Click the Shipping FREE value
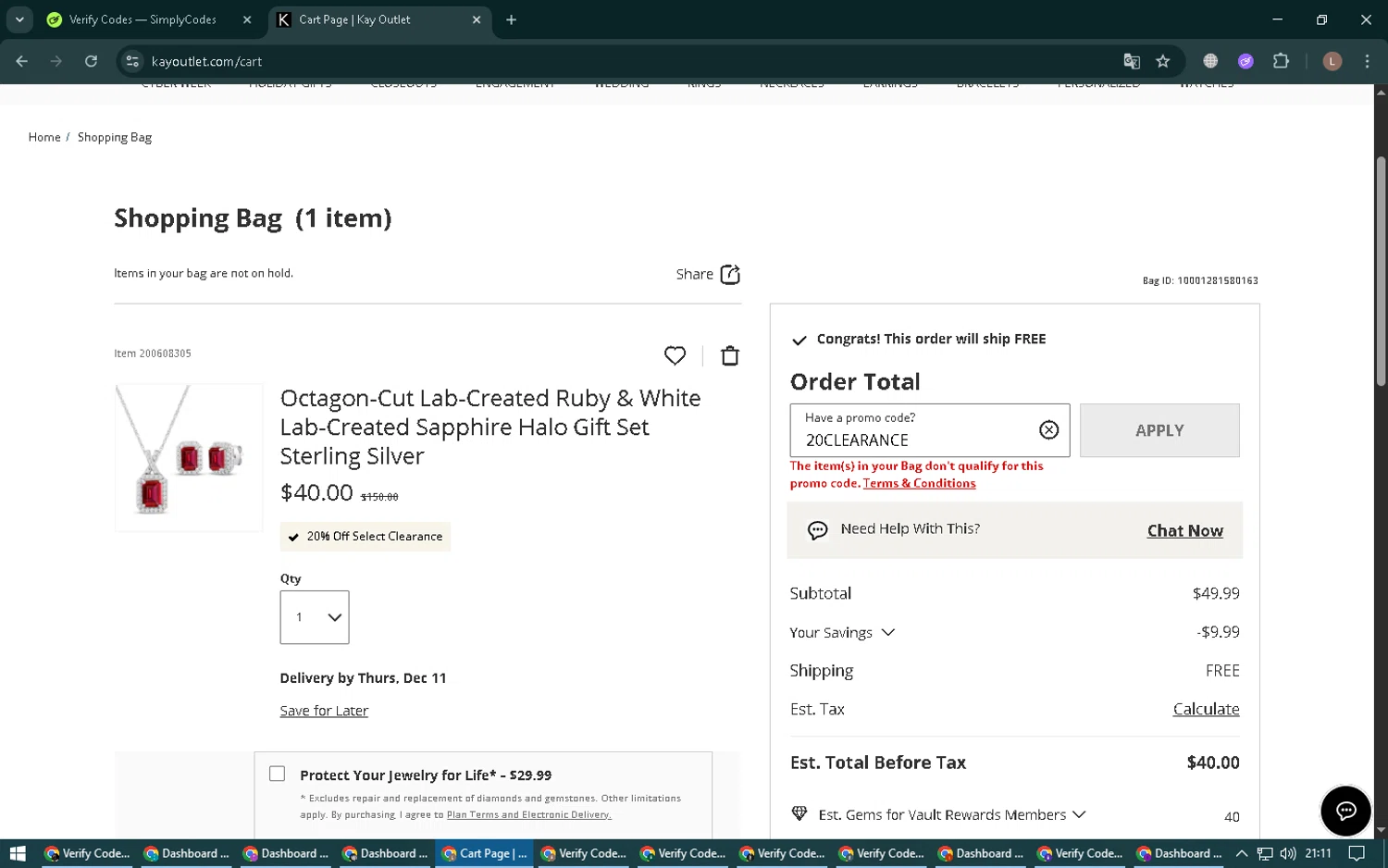 click(1222, 671)
